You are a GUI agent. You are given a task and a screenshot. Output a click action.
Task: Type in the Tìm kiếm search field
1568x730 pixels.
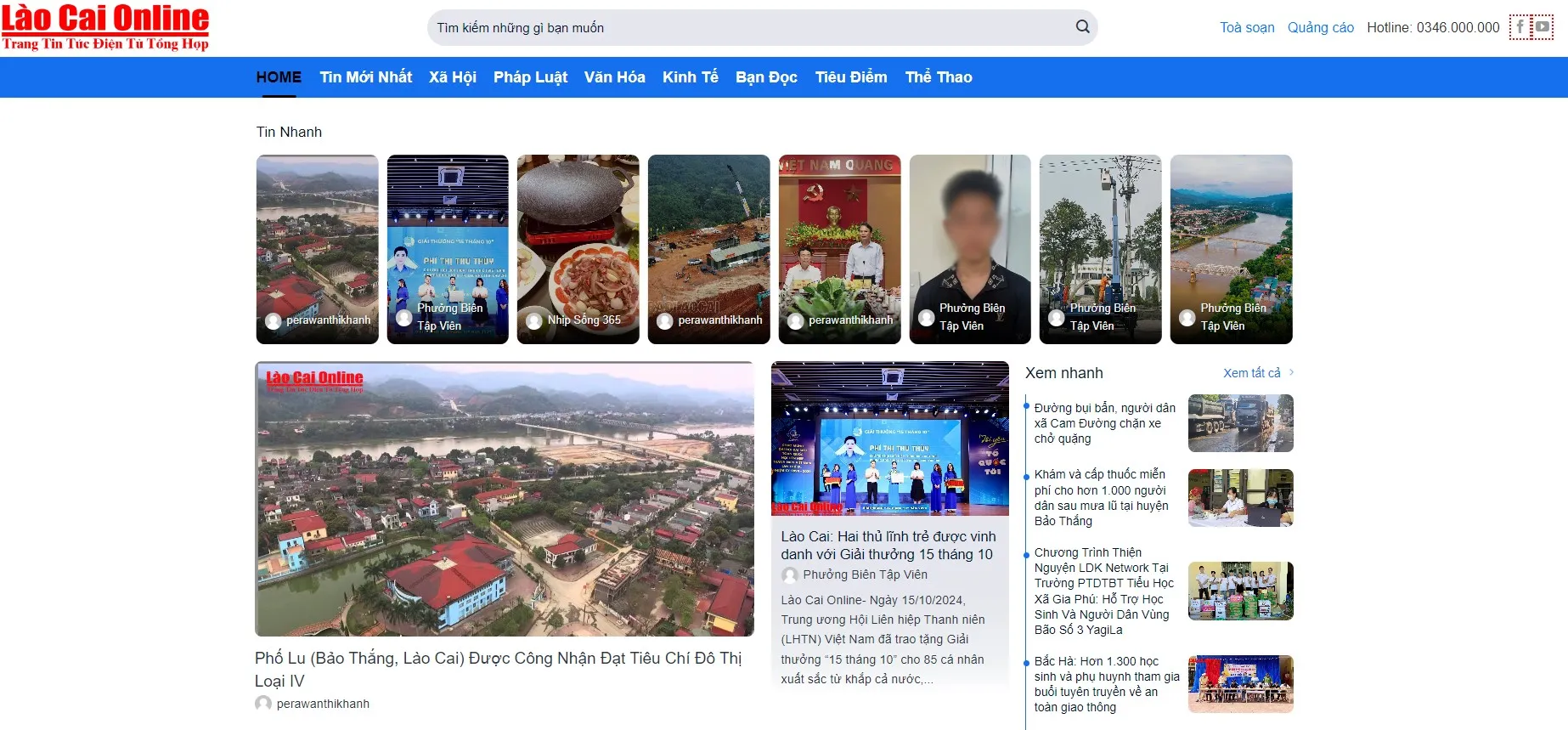(x=747, y=27)
